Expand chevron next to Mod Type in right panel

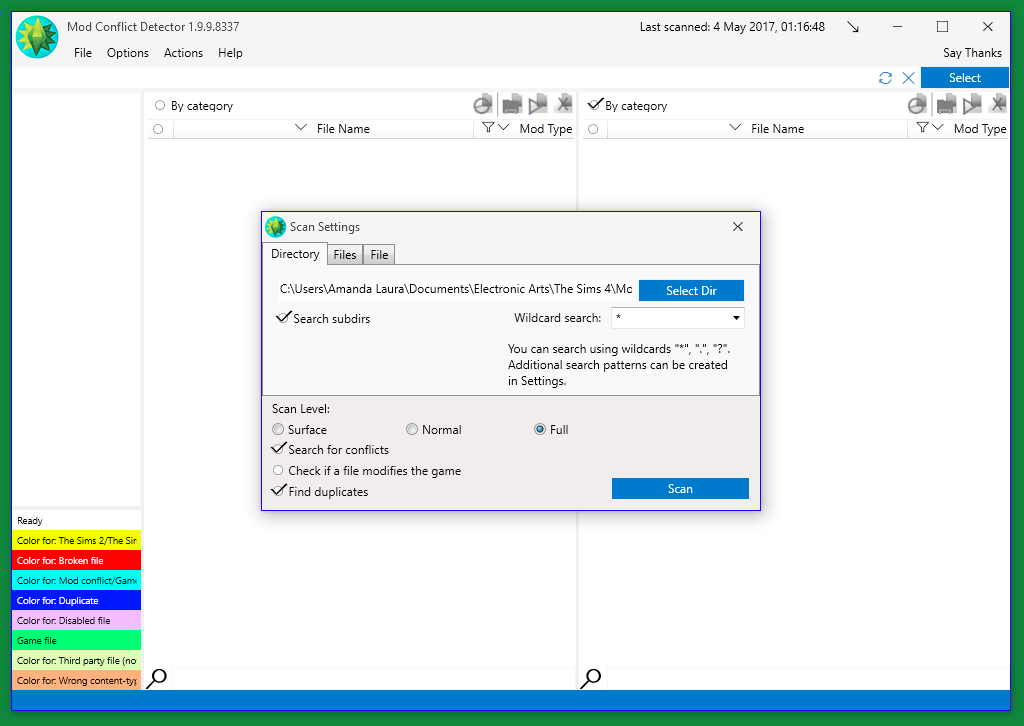938,127
